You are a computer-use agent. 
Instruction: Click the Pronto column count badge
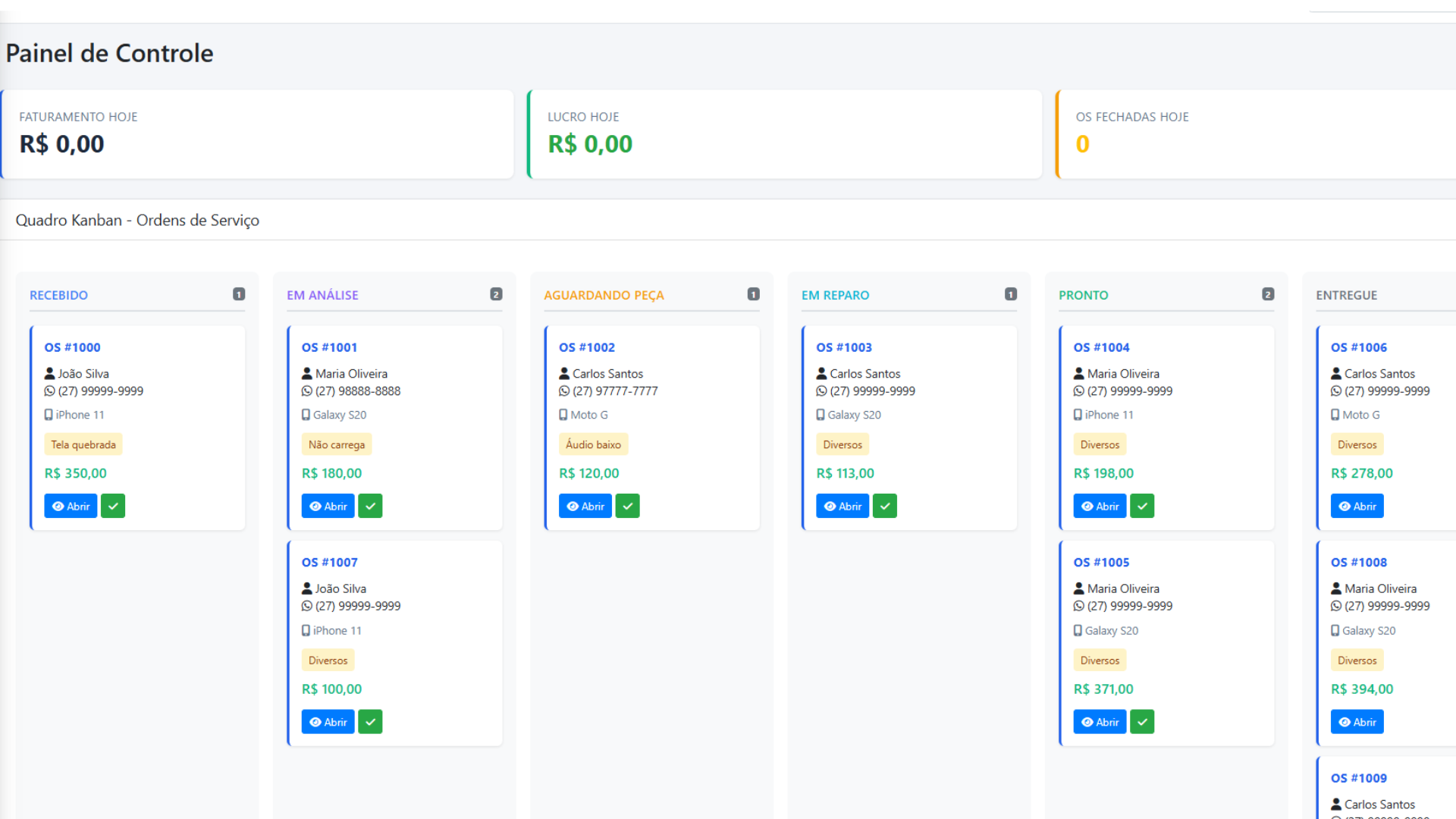(1268, 294)
